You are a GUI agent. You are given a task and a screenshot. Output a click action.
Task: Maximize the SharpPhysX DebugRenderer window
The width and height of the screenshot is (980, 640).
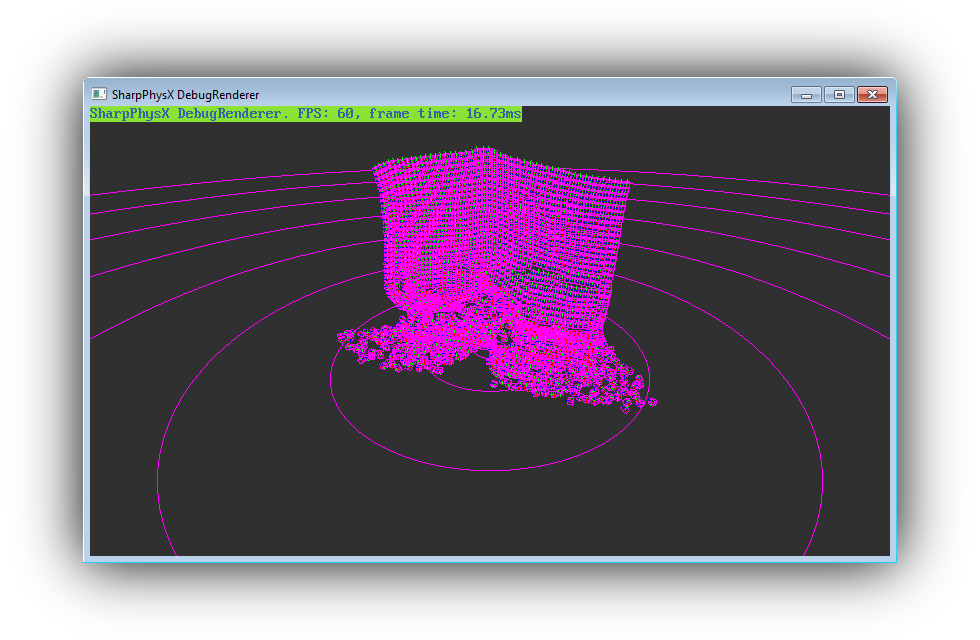point(839,94)
